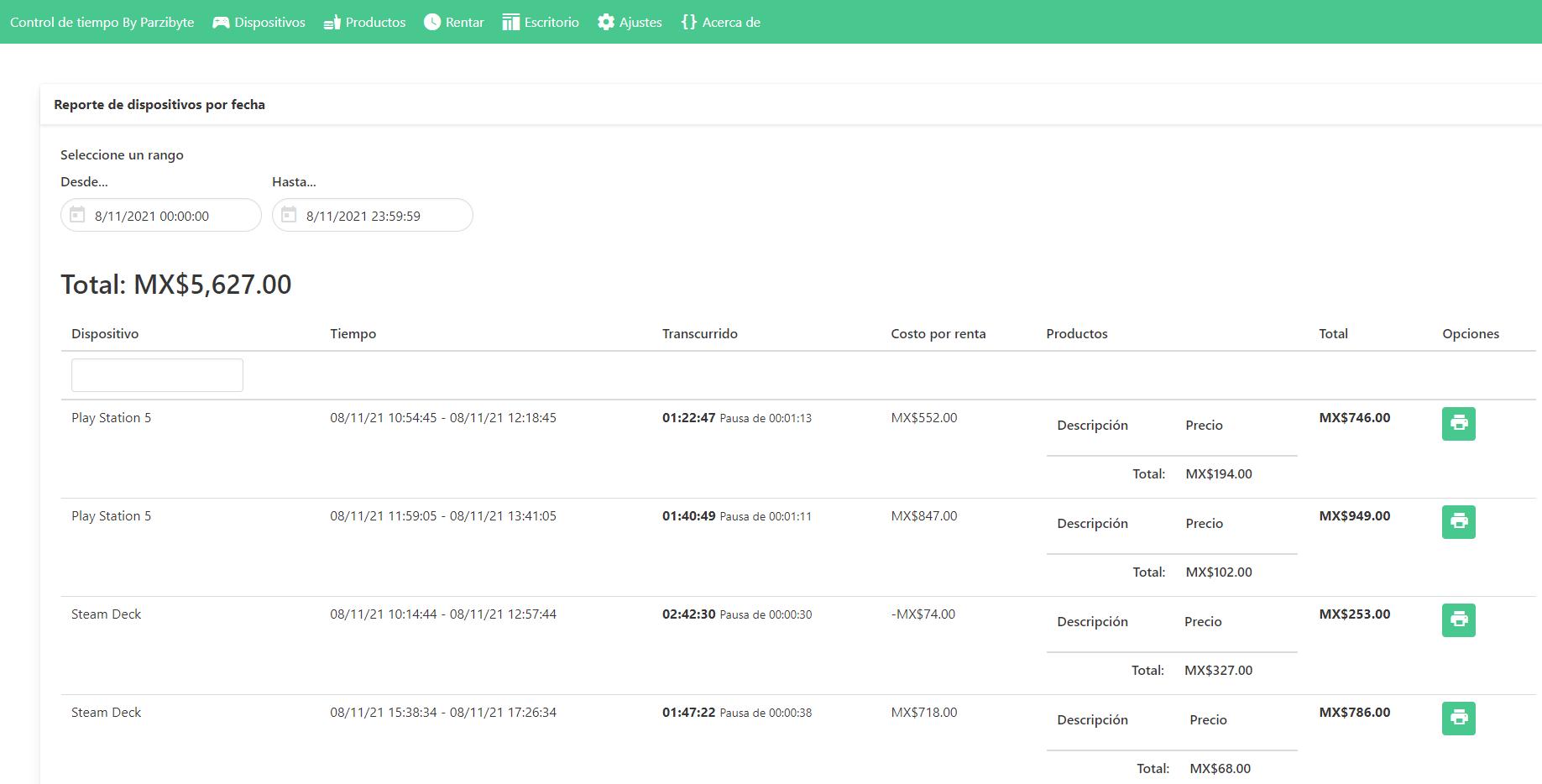
Task: Focus the Dispositivo filter text box
Action: tap(157, 375)
